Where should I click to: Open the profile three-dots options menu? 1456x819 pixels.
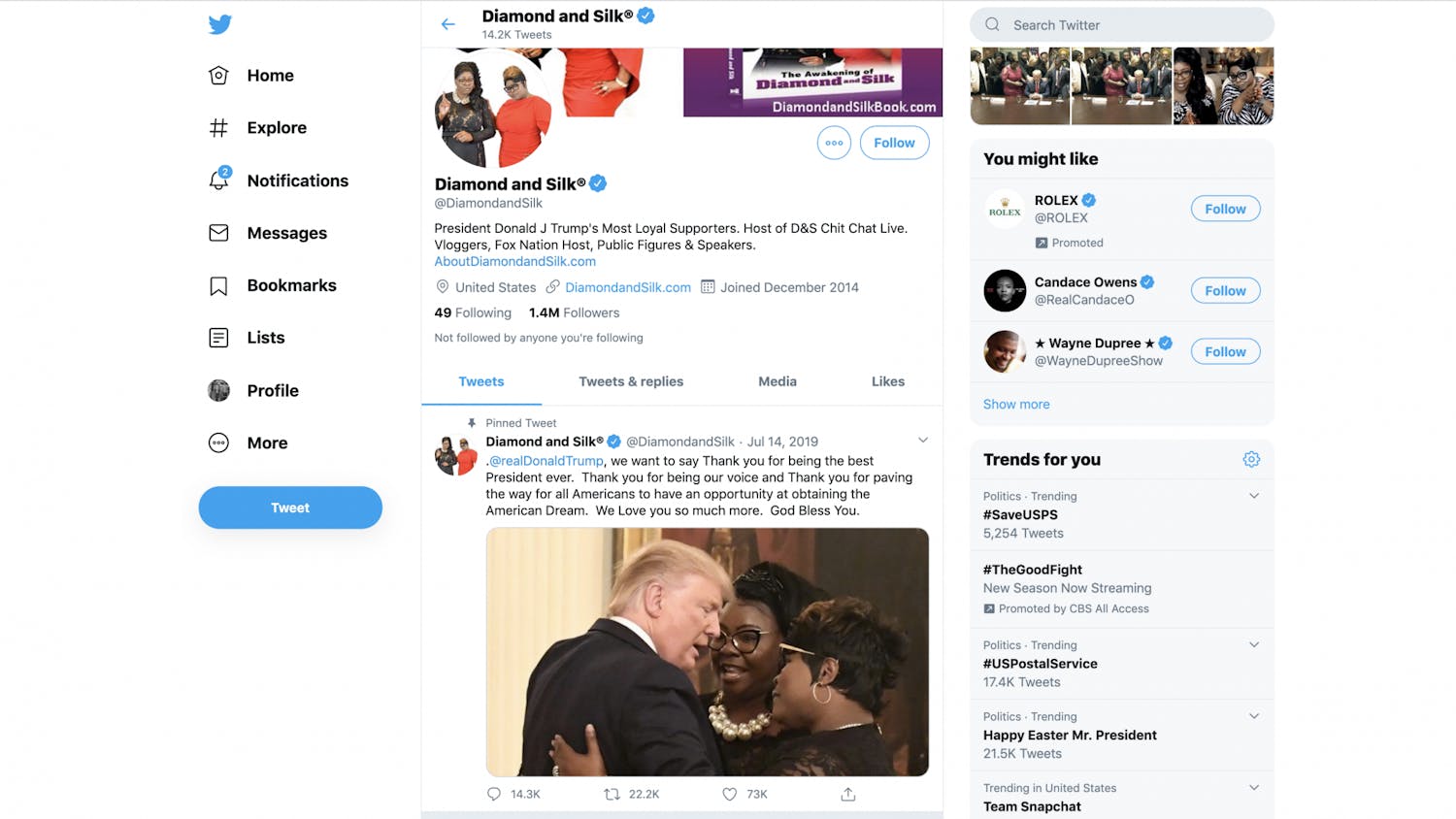(x=834, y=143)
